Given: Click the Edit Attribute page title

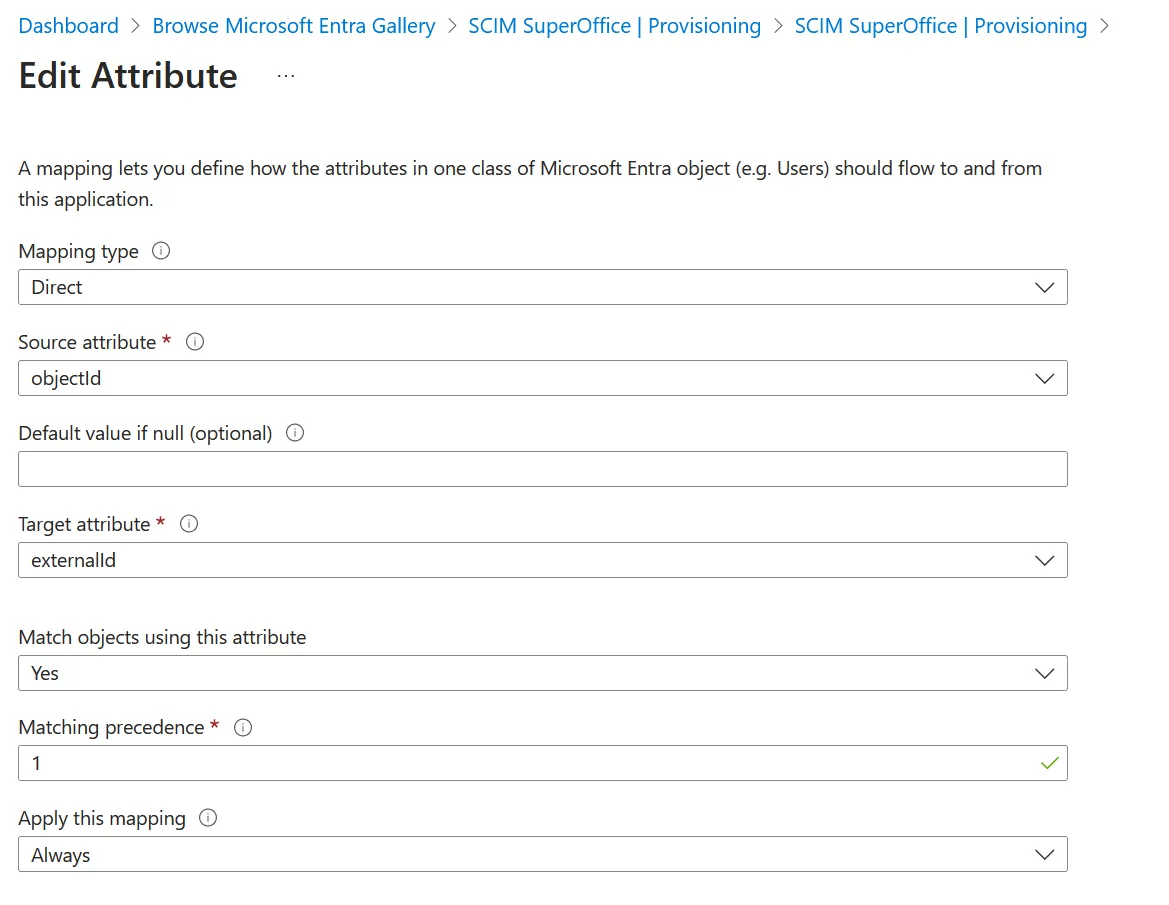Looking at the screenshot, I should click(128, 76).
